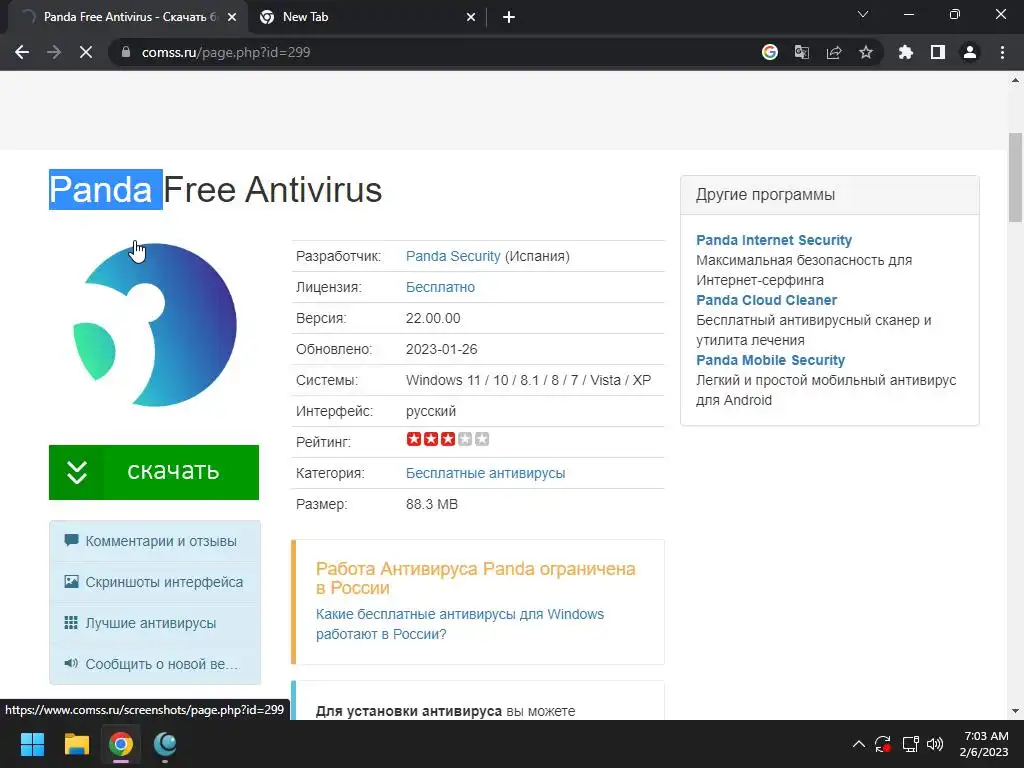The image size is (1024, 768).
Task: Bookmark this page with the star icon
Action: click(x=866, y=52)
